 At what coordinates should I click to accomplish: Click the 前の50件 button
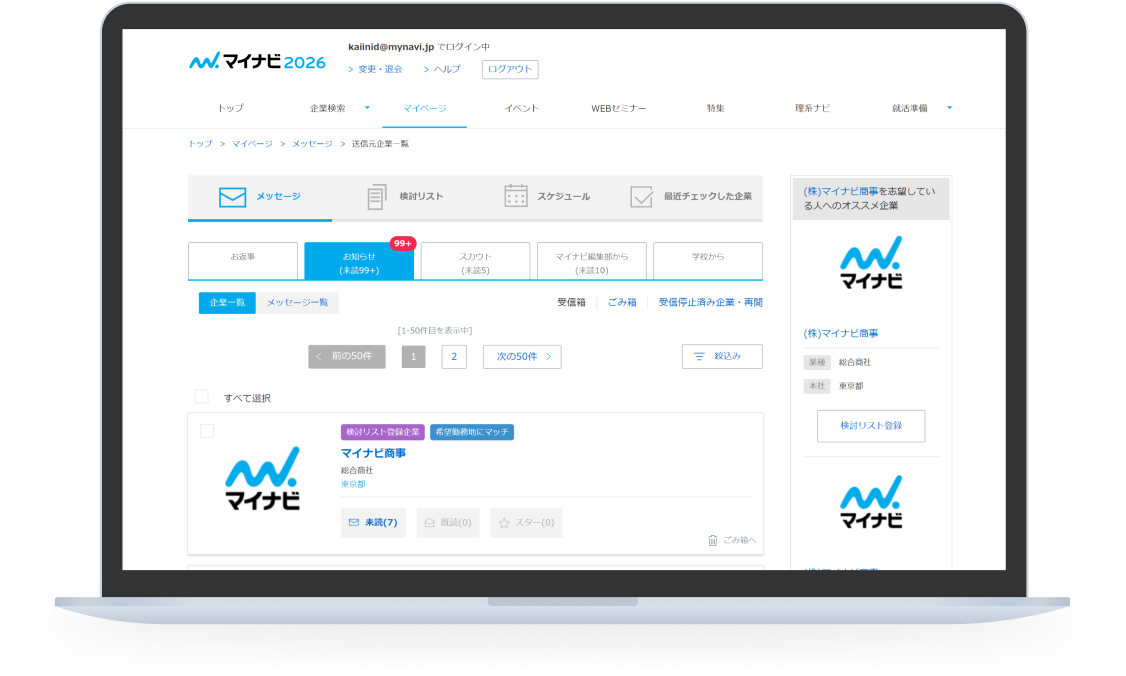(x=347, y=356)
